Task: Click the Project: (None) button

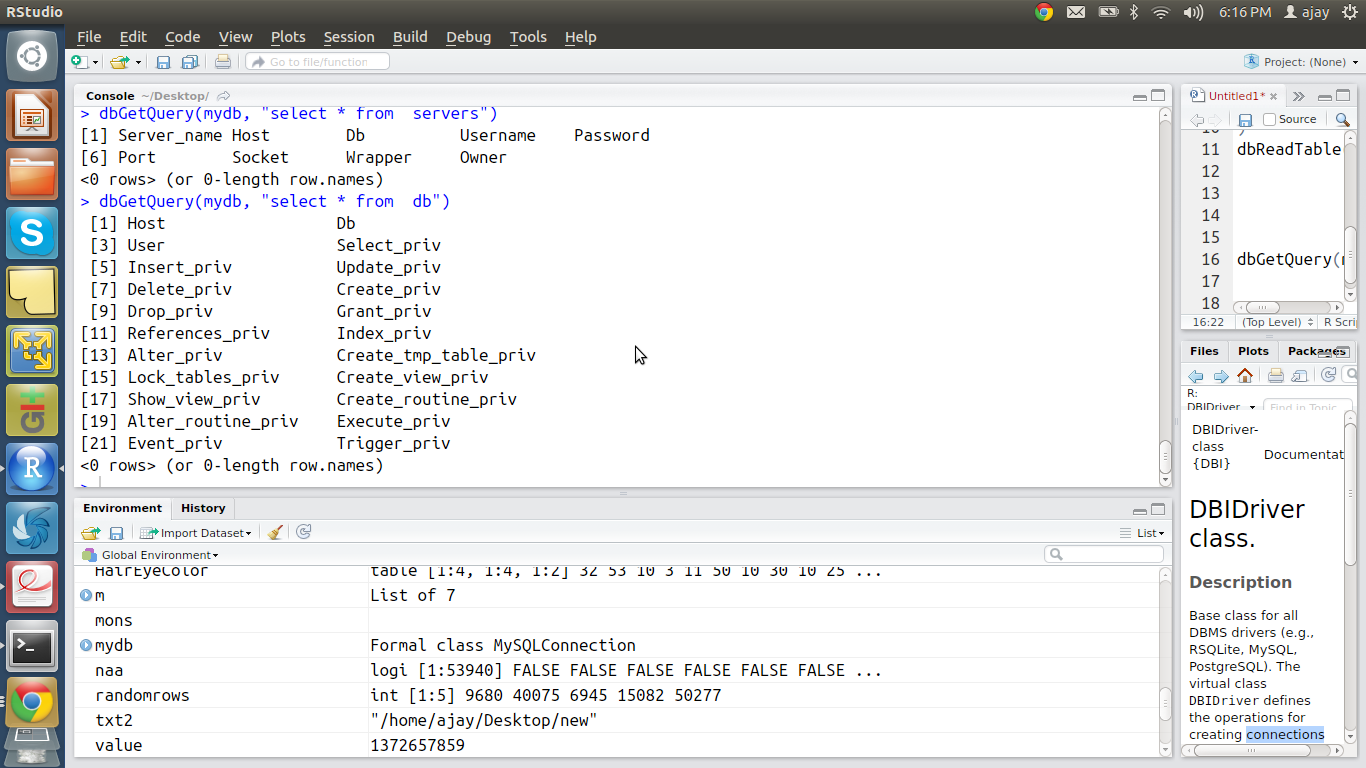Action: tap(1301, 62)
